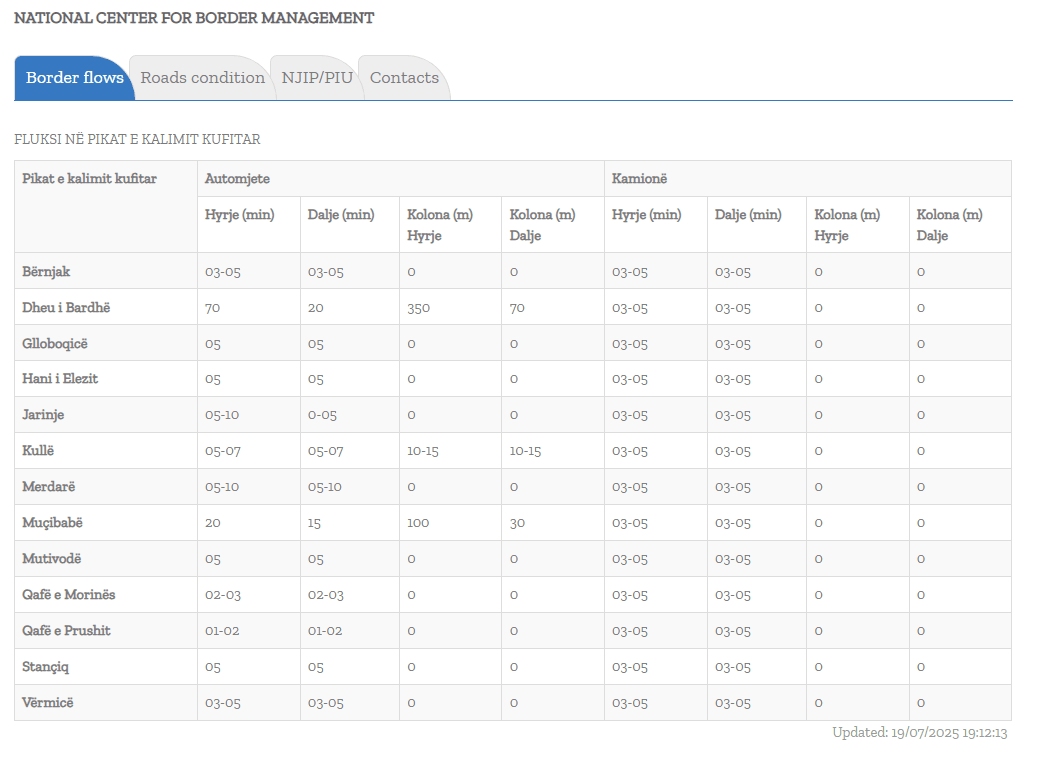Select the Bërnjak row label
Screen dimensions: 1043x757
46,272
